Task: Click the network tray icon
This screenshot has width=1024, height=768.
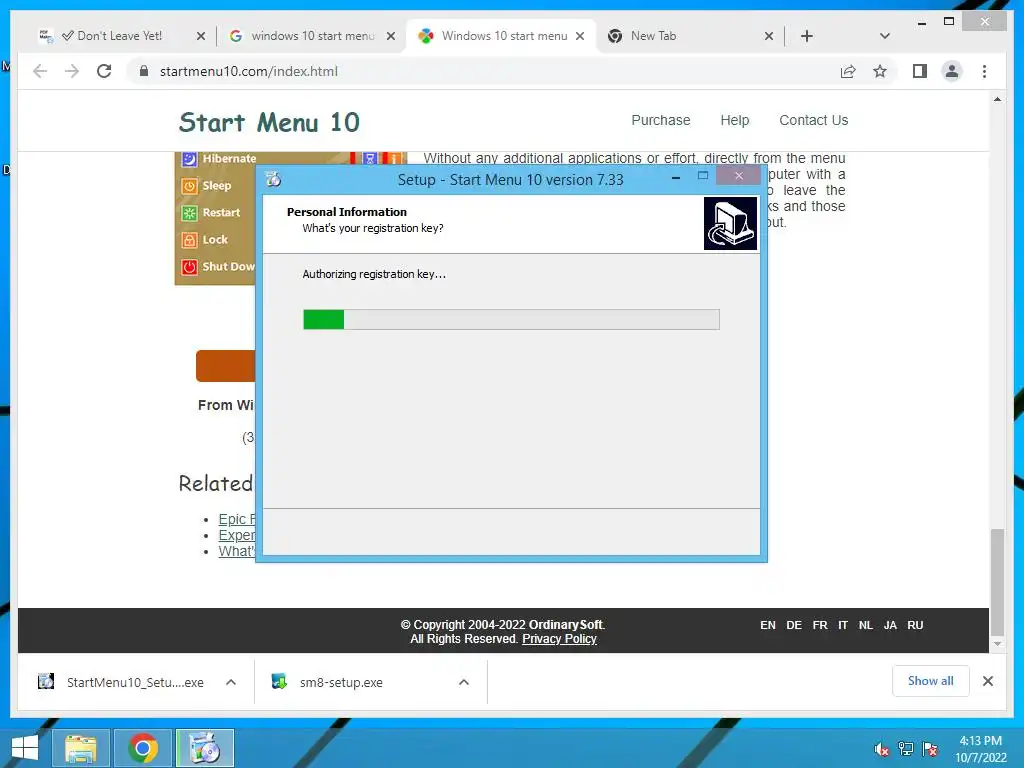Action: [905, 749]
